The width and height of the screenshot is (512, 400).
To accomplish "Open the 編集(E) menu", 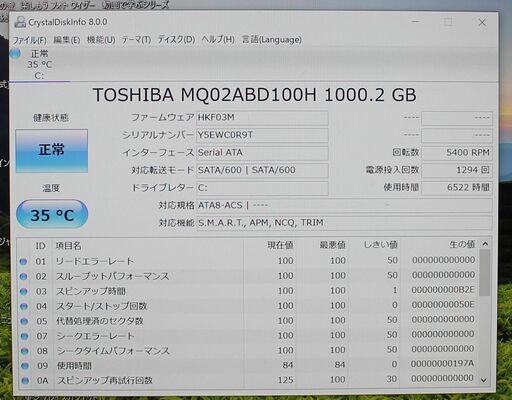I will 67,40.
